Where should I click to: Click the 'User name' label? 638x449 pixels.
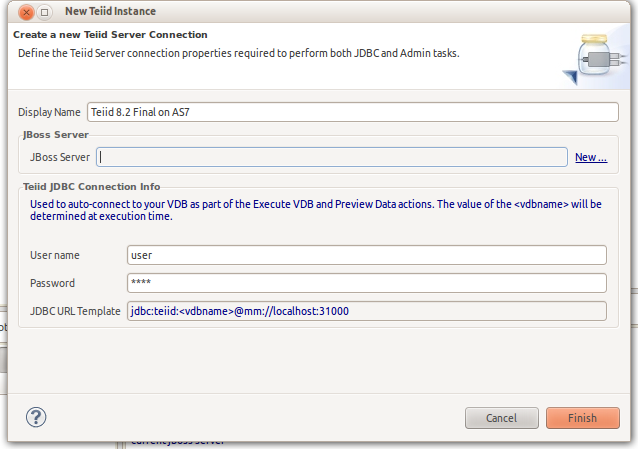coord(55,255)
